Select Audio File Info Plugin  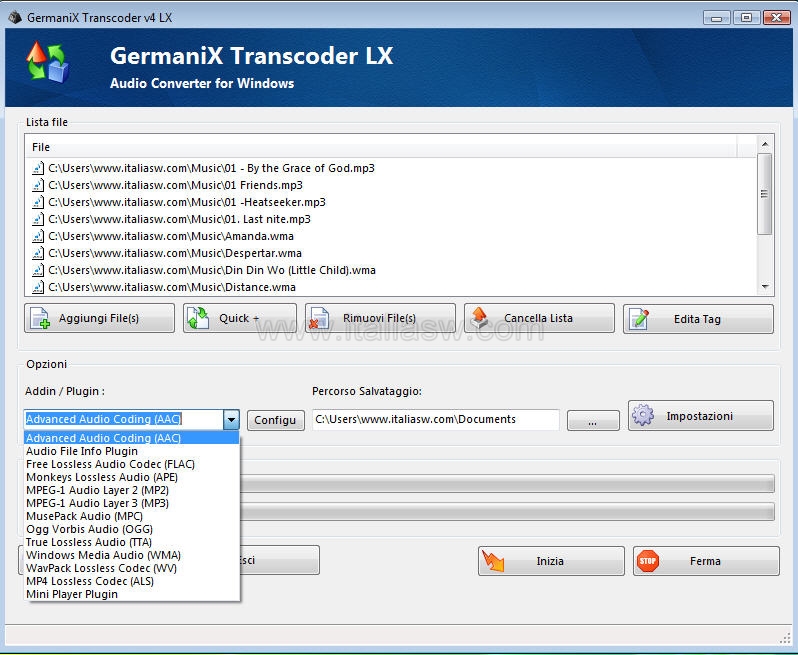[131, 451]
